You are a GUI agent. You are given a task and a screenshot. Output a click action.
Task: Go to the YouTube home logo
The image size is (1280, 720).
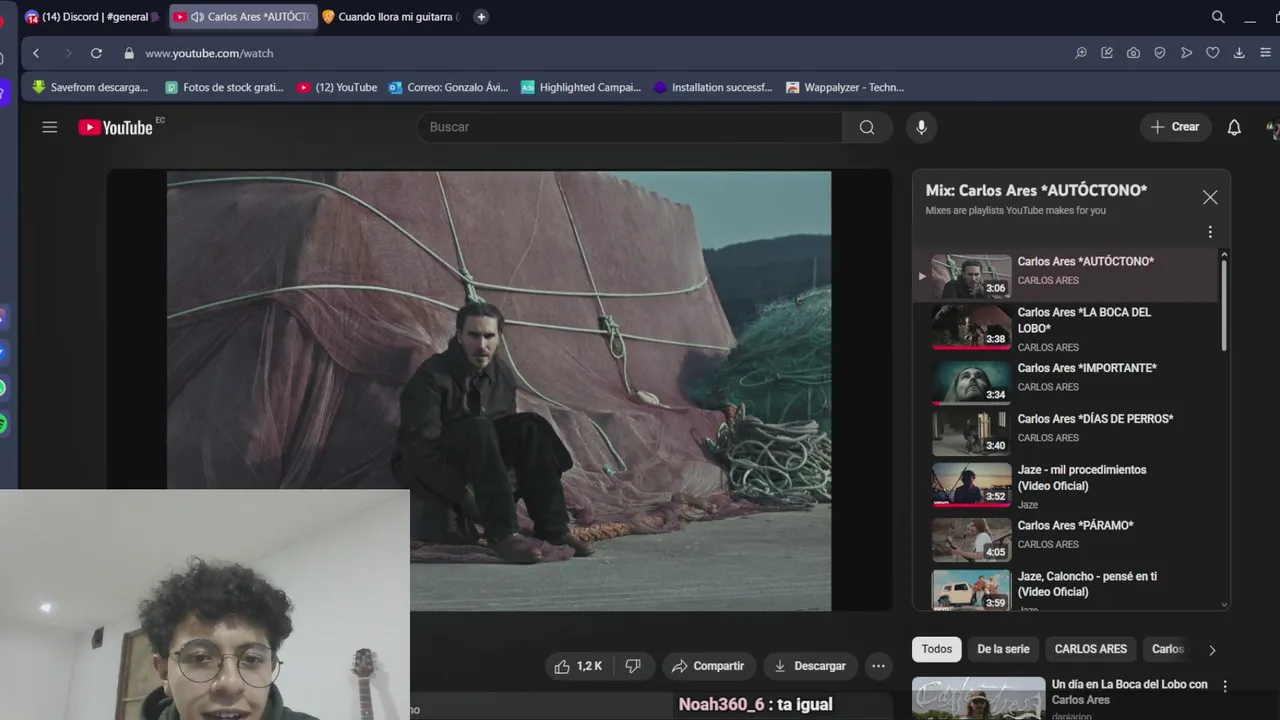click(x=115, y=127)
